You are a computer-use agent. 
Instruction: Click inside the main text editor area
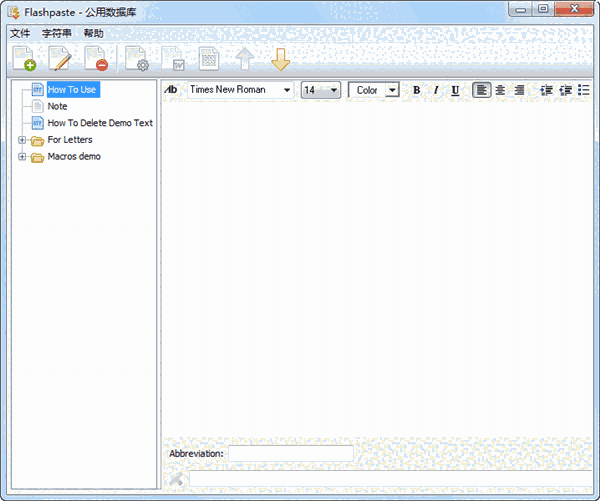pyautogui.click(x=377, y=268)
